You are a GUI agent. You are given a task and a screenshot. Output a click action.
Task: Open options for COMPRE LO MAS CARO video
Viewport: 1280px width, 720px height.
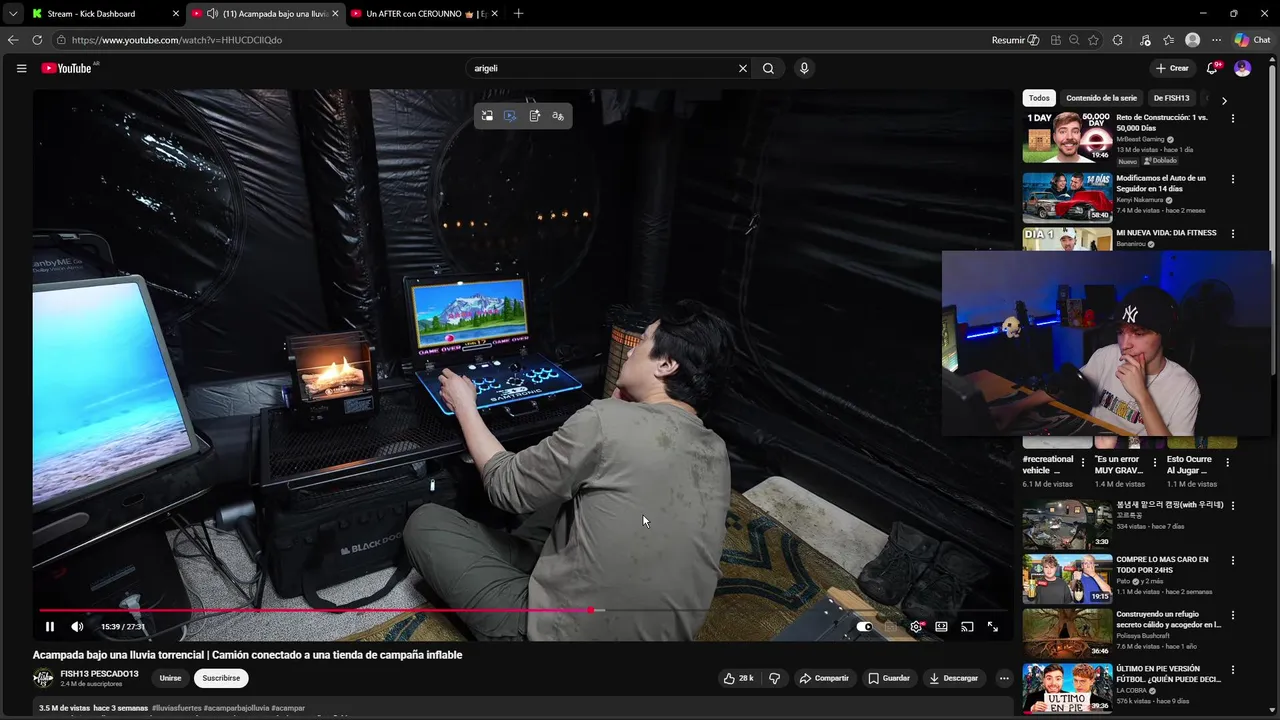coord(1232,560)
